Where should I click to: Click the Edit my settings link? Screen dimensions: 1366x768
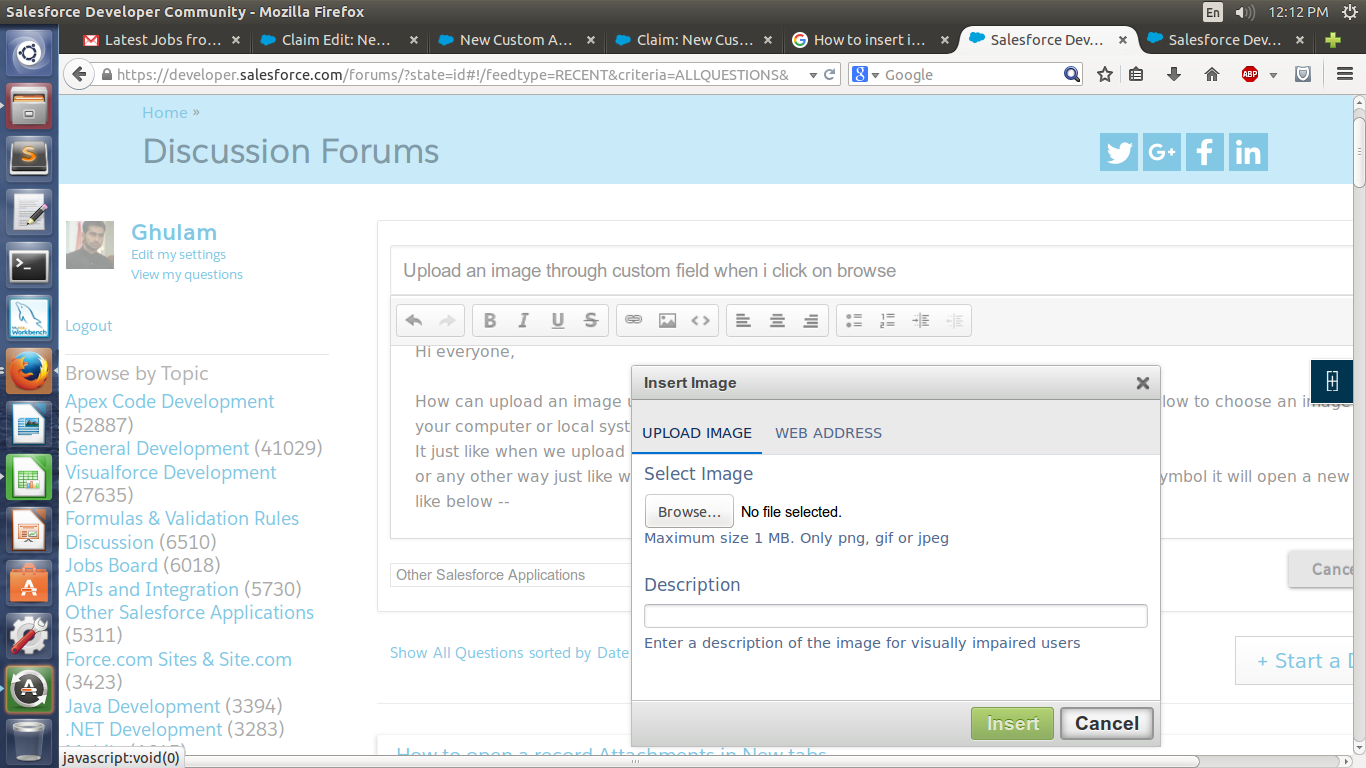[179, 255]
